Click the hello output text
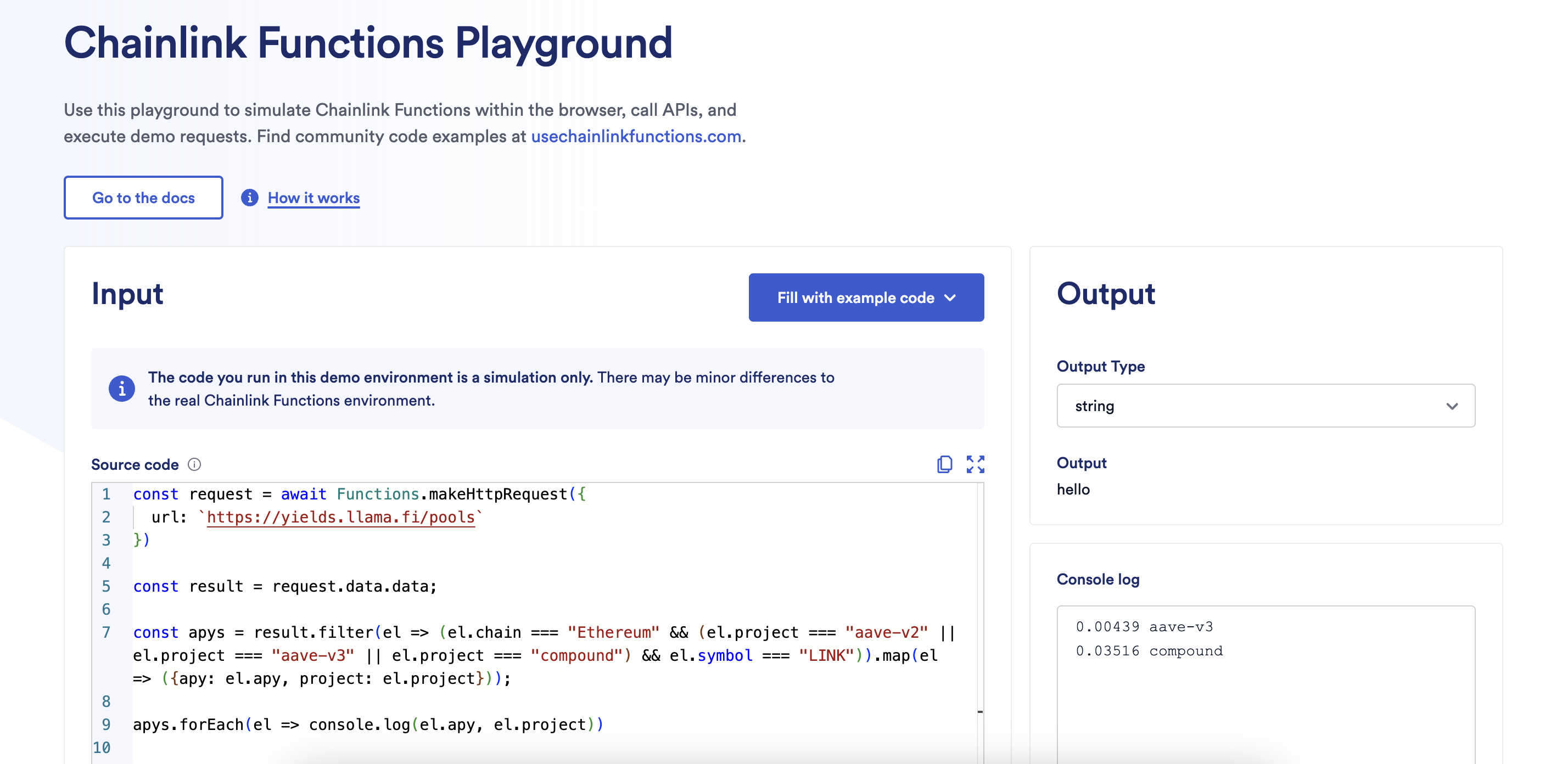 coord(1073,490)
